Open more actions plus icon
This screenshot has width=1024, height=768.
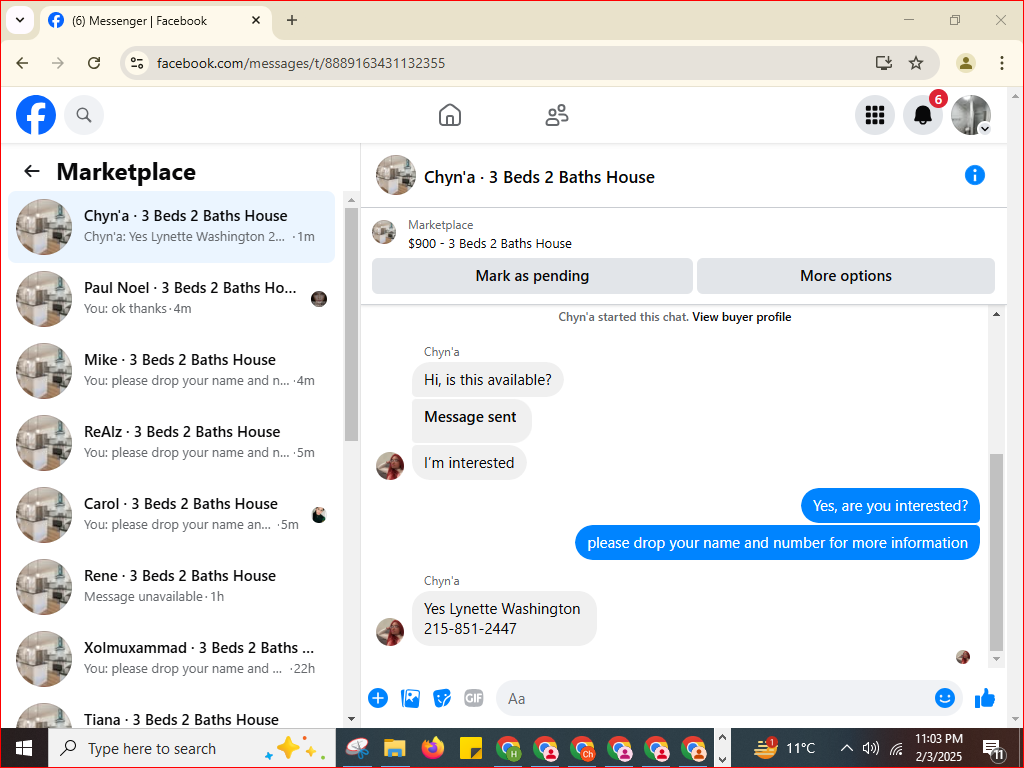[378, 698]
